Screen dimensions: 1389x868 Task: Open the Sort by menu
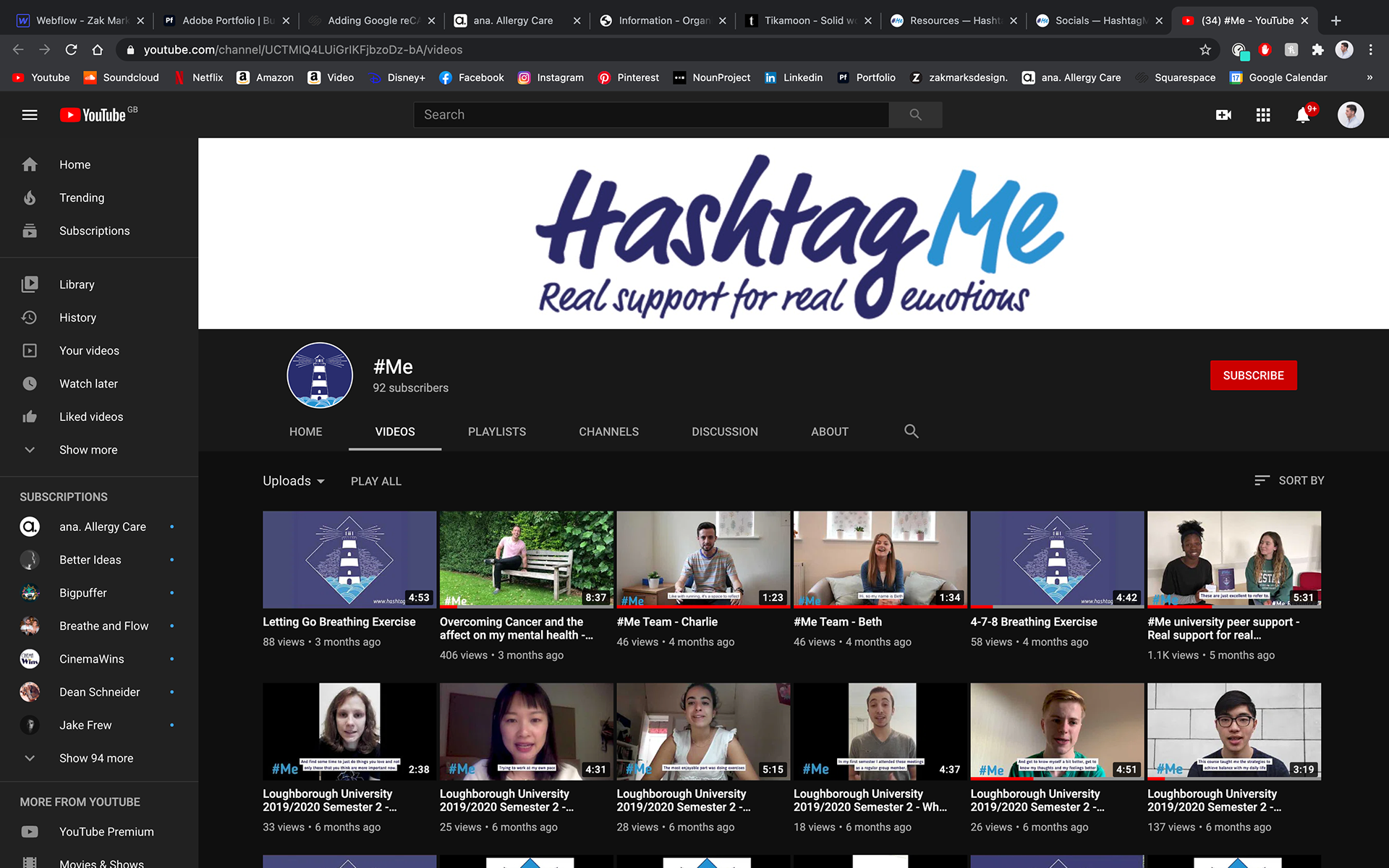1289,480
